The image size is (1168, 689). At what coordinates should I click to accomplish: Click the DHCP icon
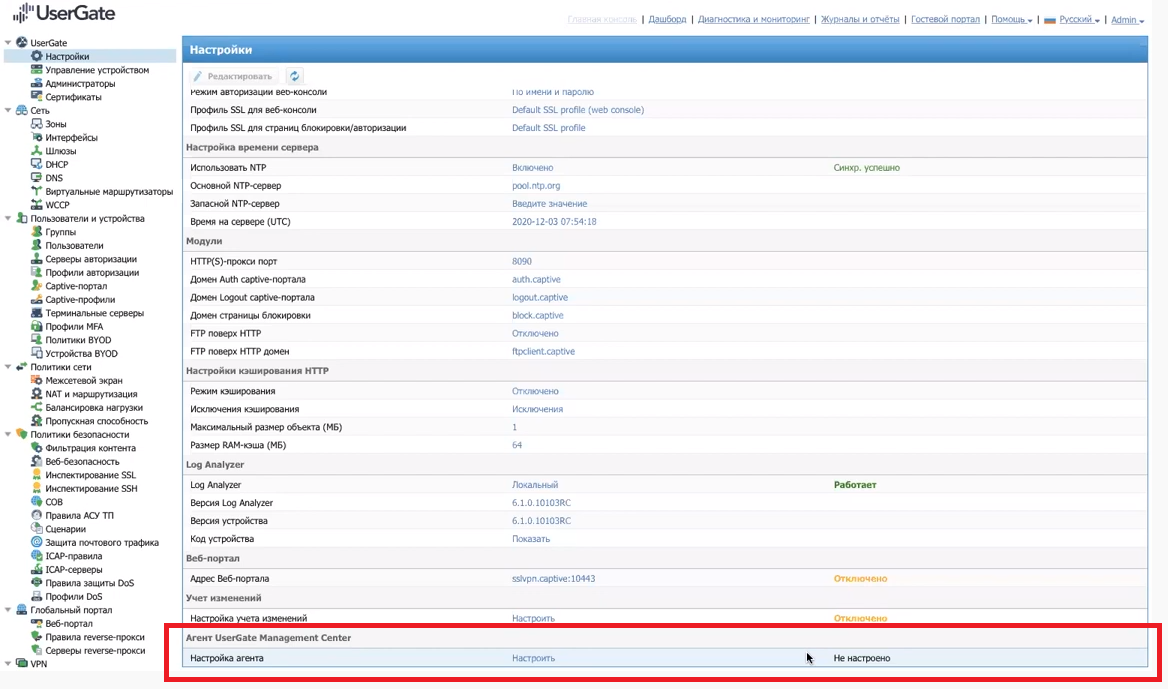point(36,164)
